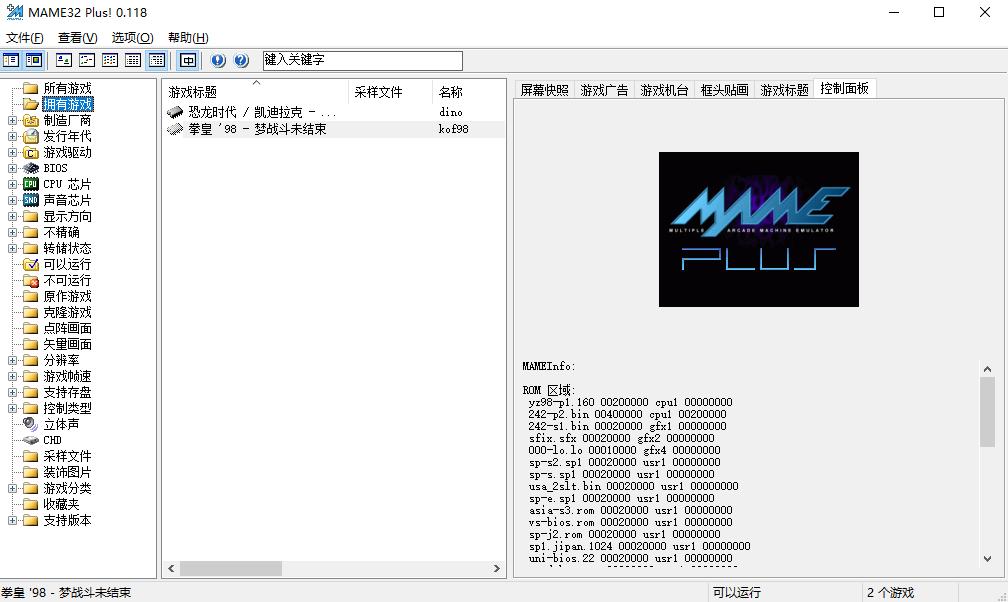Switch to the 游戏广告 tab

pyautogui.click(x=604, y=90)
